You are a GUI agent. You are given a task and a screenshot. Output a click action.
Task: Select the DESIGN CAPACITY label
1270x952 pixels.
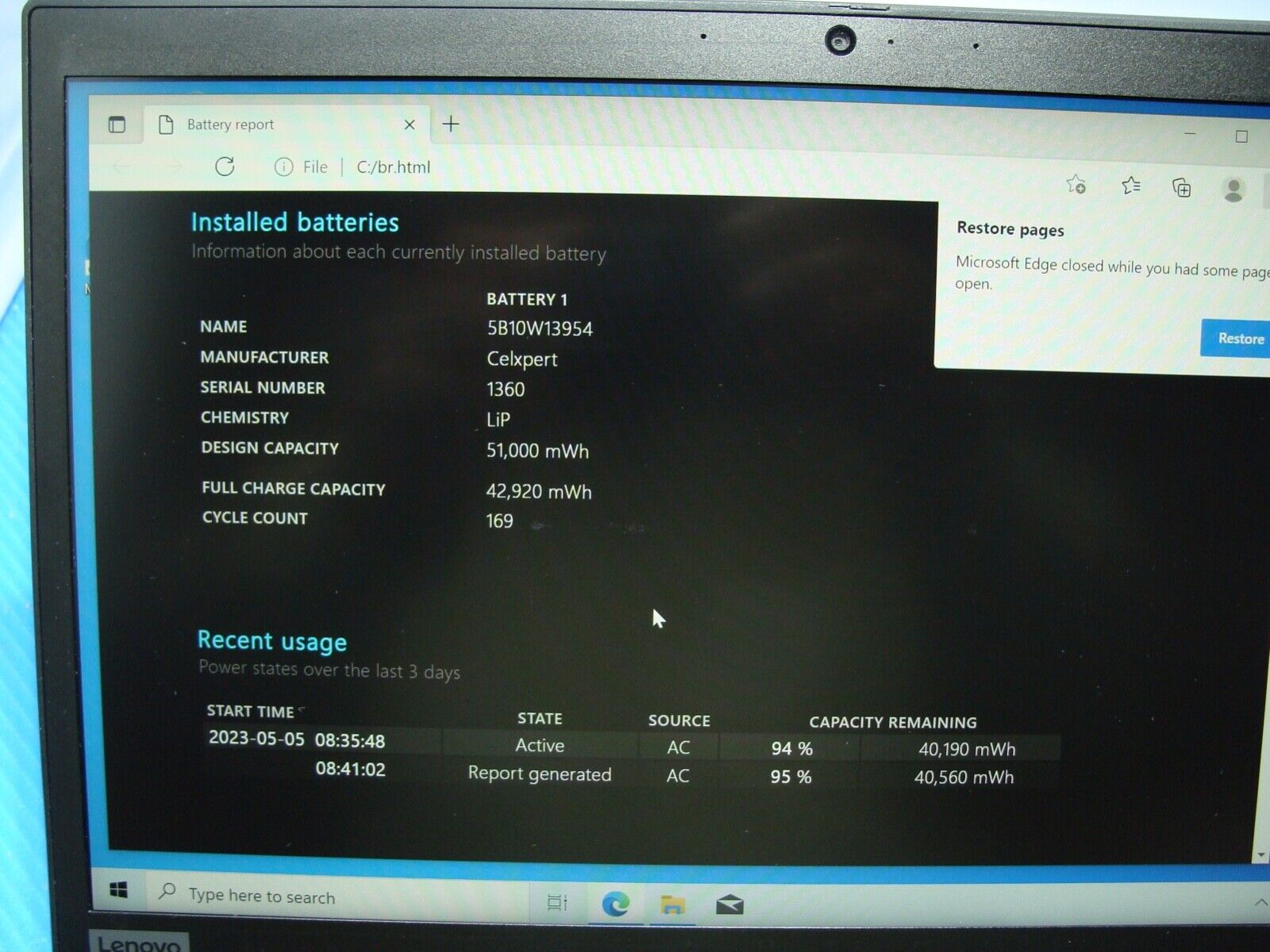[270, 448]
